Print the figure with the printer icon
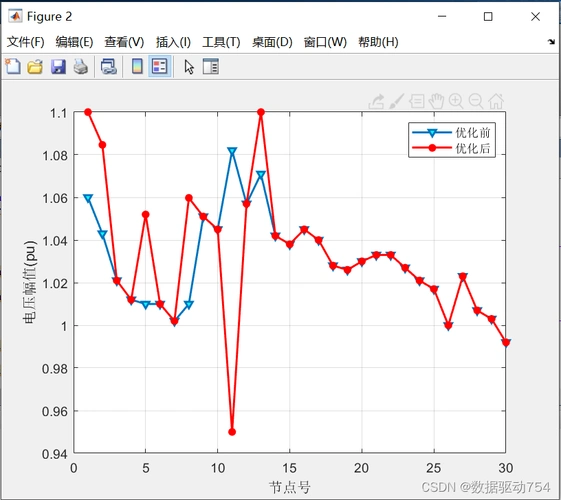The width and height of the screenshot is (561, 500). pyautogui.click(x=81, y=67)
